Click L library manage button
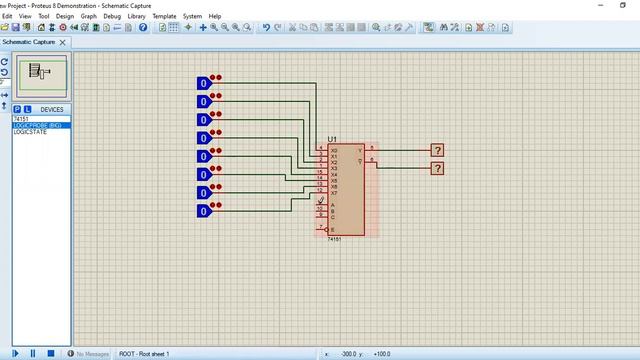The height and width of the screenshot is (360, 640). click(27, 109)
